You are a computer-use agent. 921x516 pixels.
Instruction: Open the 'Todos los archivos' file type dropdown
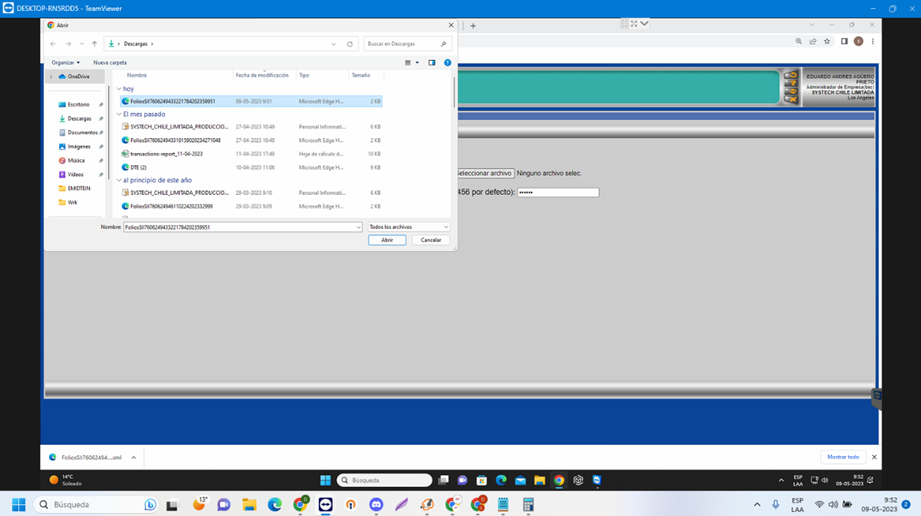(x=408, y=227)
